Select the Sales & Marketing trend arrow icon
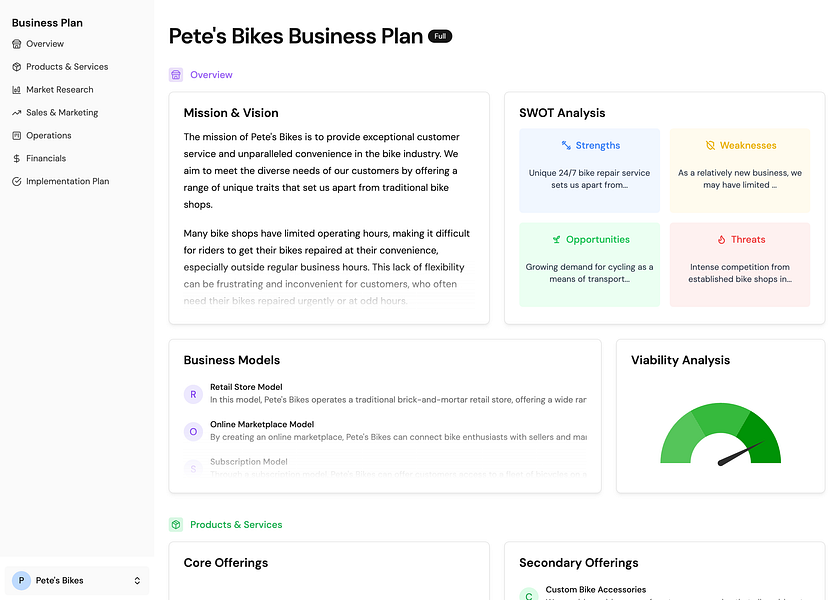 15,112
